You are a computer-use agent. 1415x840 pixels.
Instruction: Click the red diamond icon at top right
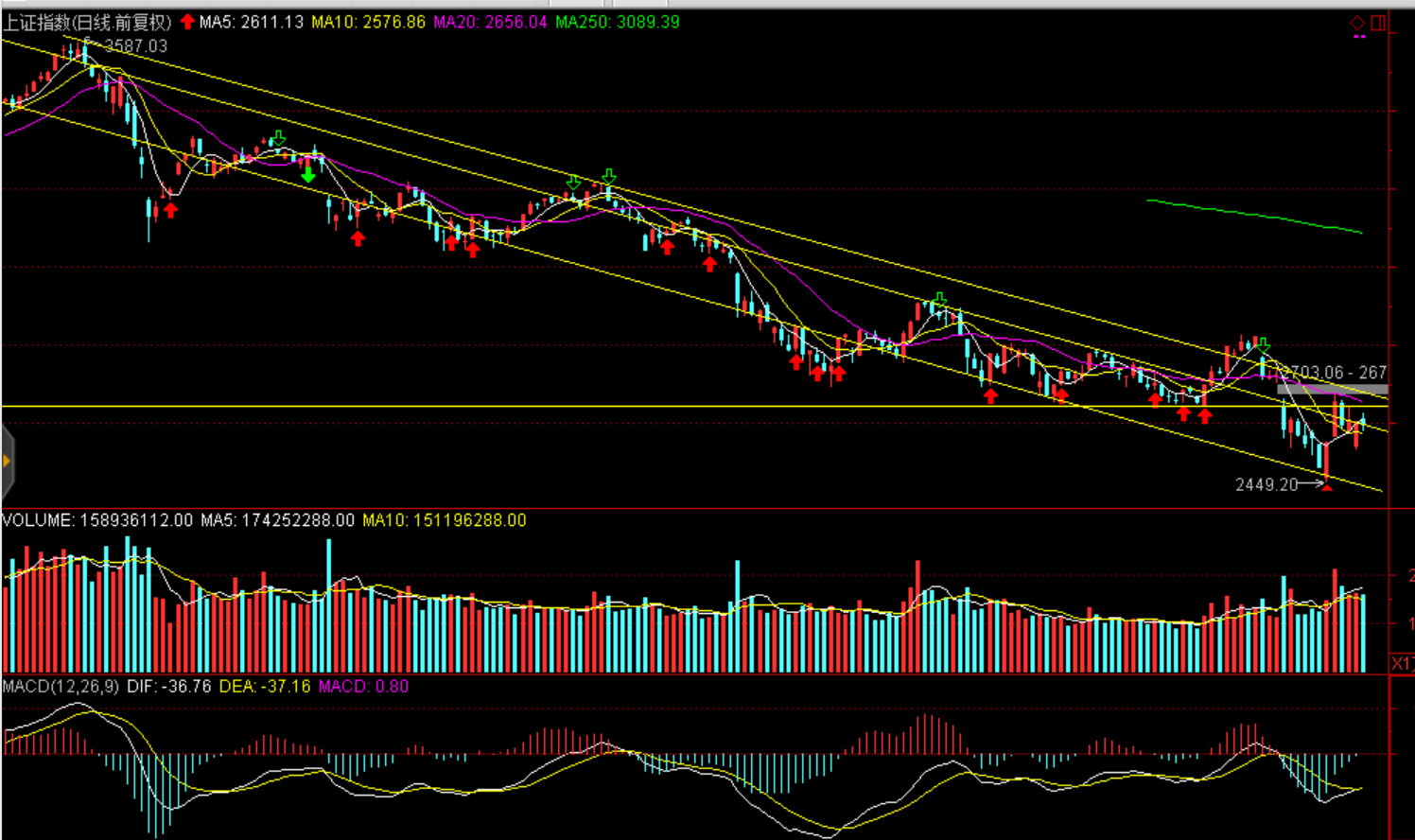click(1357, 23)
